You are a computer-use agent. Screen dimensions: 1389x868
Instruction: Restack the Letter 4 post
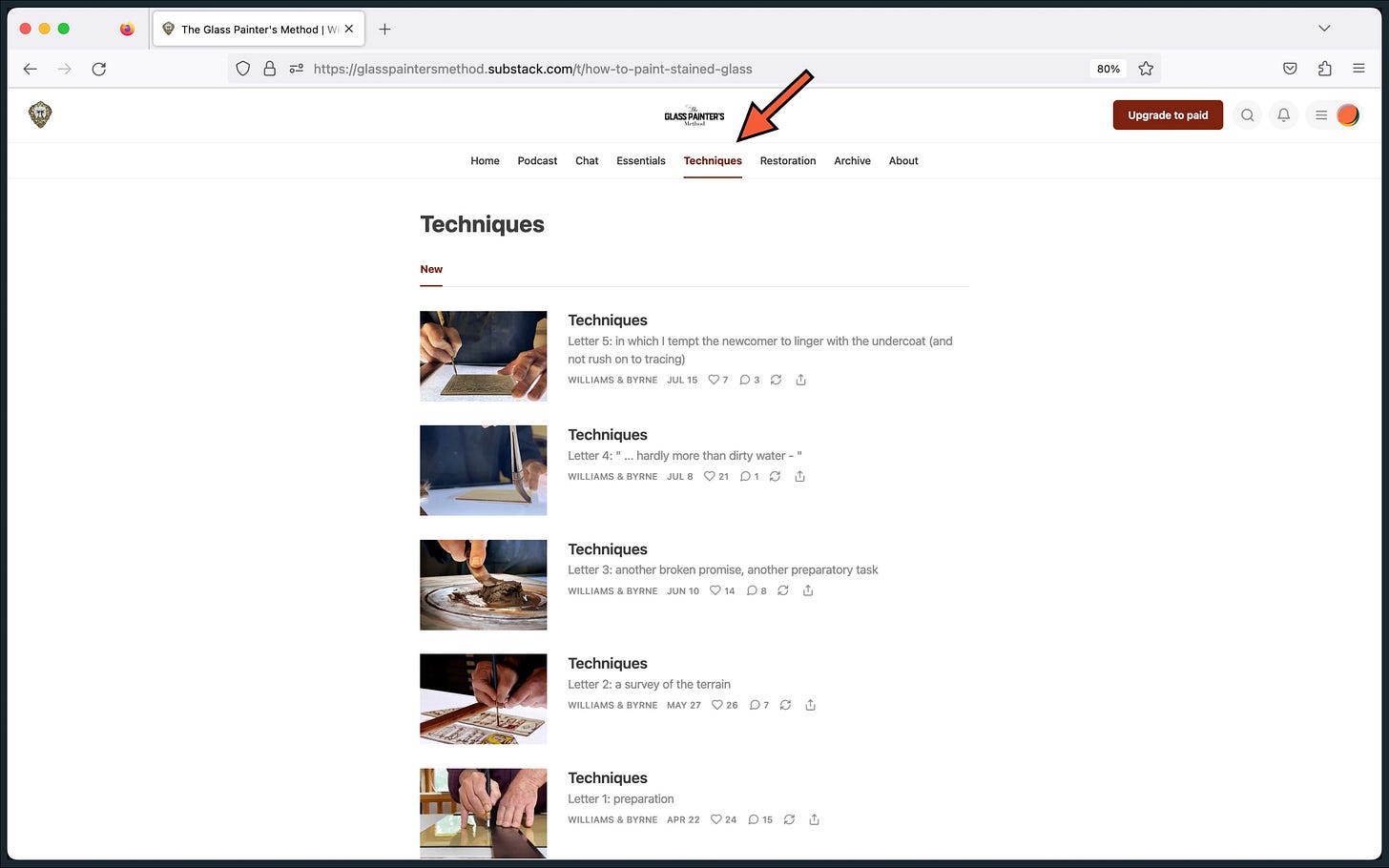(x=776, y=476)
